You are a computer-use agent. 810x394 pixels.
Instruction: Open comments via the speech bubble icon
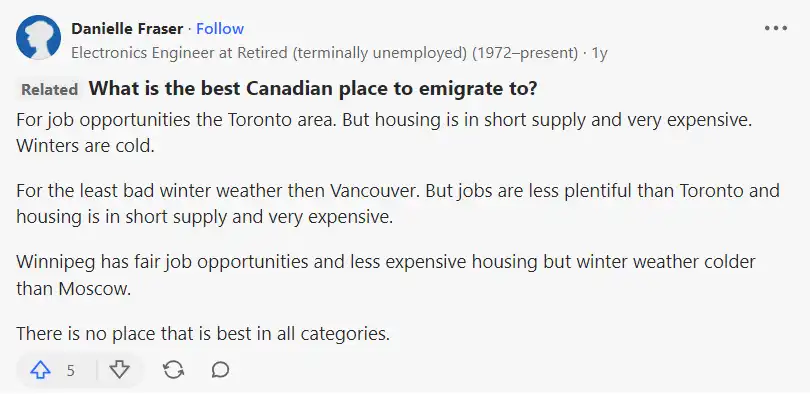(221, 370)
